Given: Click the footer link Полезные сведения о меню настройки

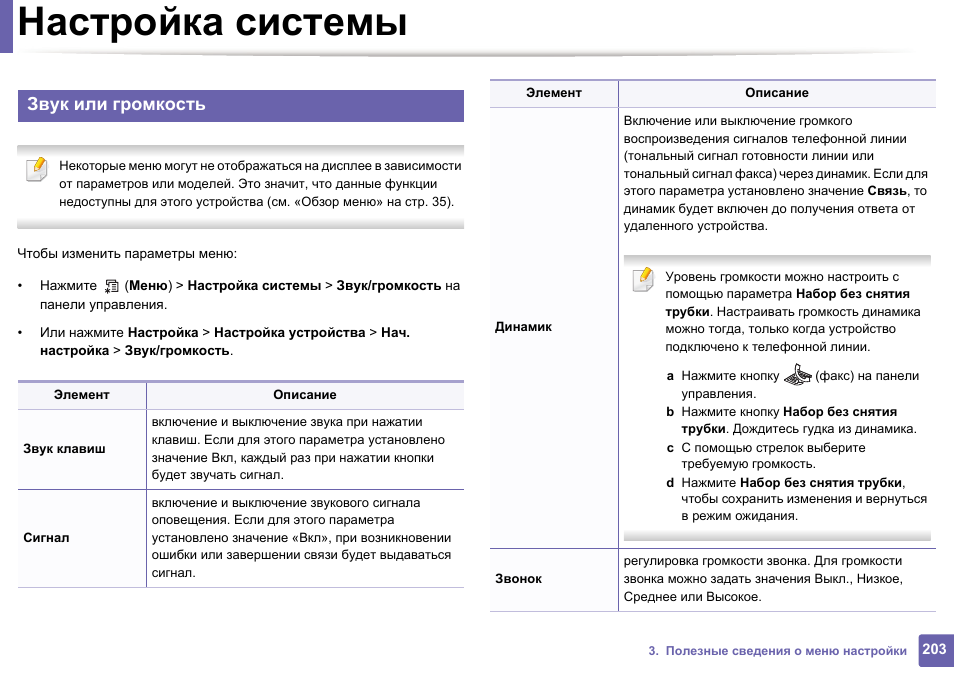Looking at the screenshot, I should pyautogui.click(x=777, y=651).
